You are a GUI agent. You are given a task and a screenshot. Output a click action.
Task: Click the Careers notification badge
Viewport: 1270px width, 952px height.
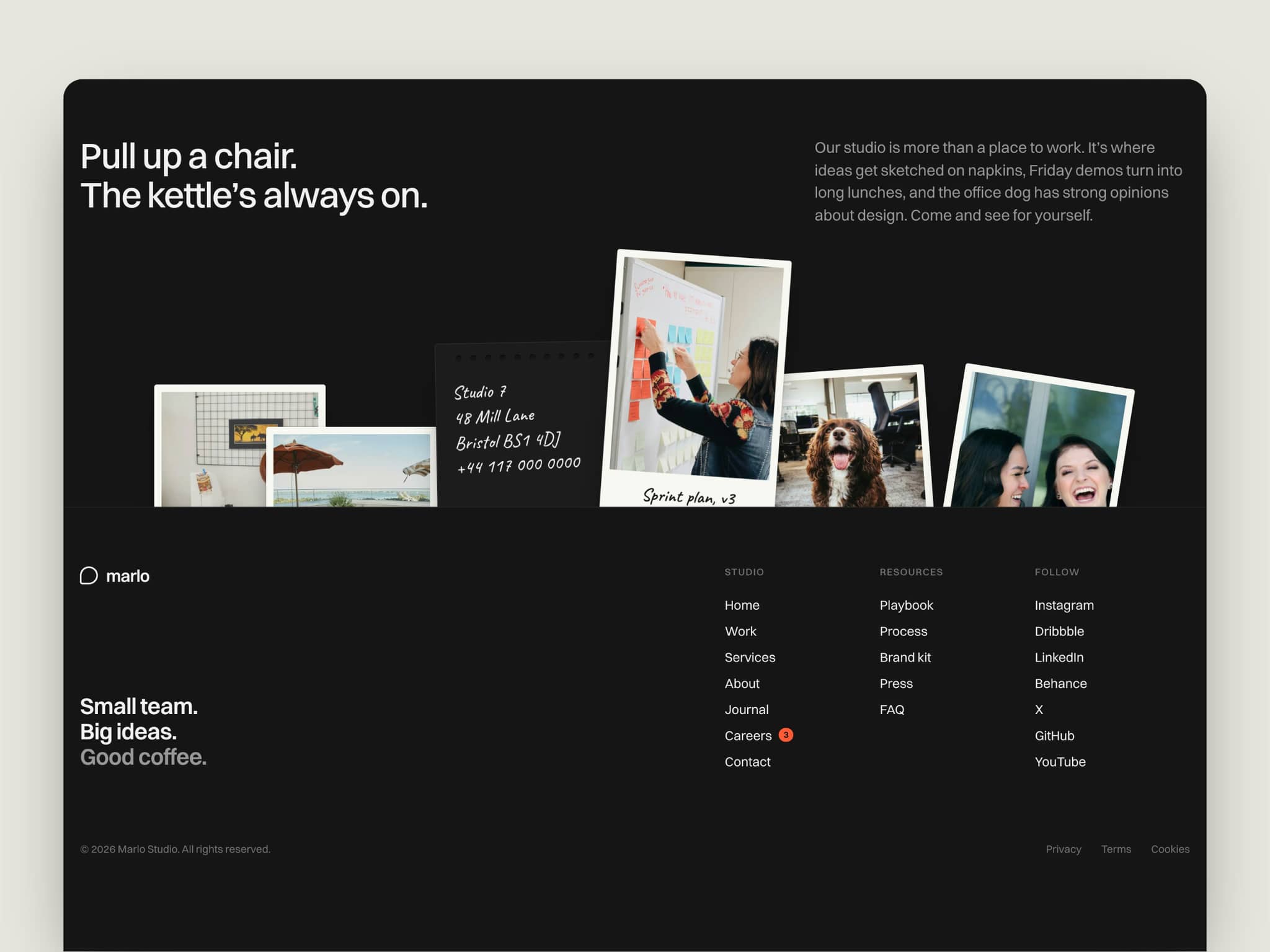coord(786,735)
